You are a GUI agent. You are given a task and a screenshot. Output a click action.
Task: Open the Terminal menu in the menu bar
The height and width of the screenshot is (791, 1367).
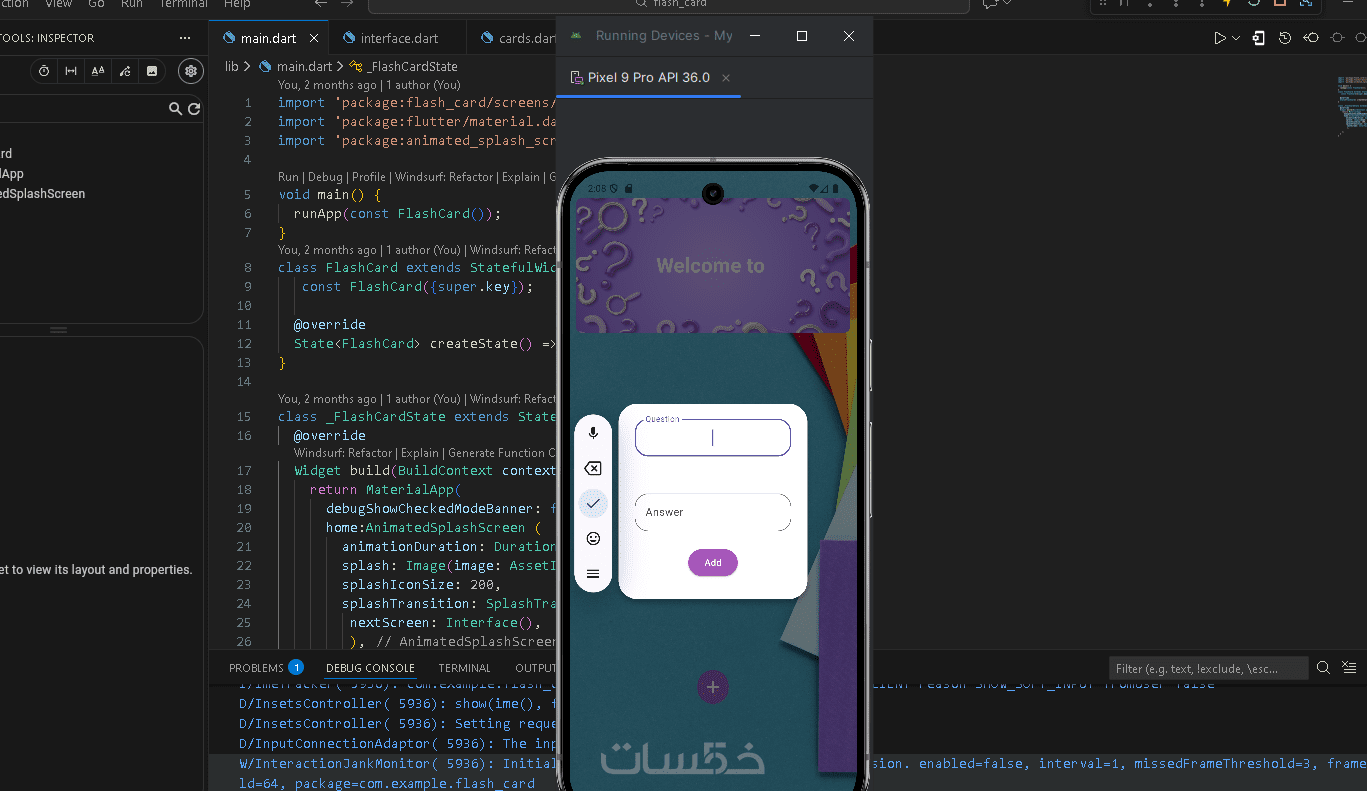point(183,4)
